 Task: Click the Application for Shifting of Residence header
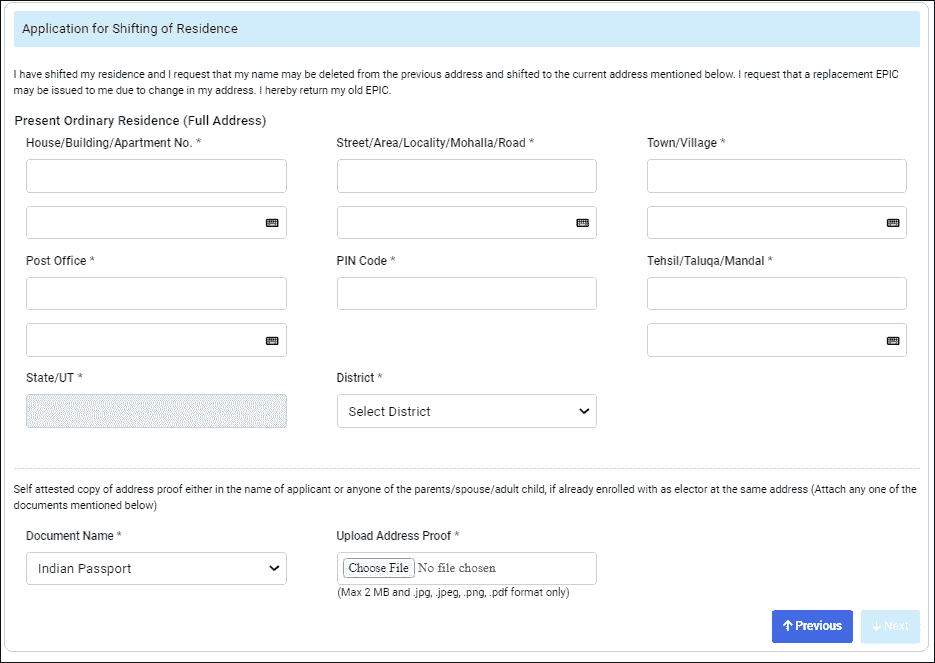(x=130, y=29)
